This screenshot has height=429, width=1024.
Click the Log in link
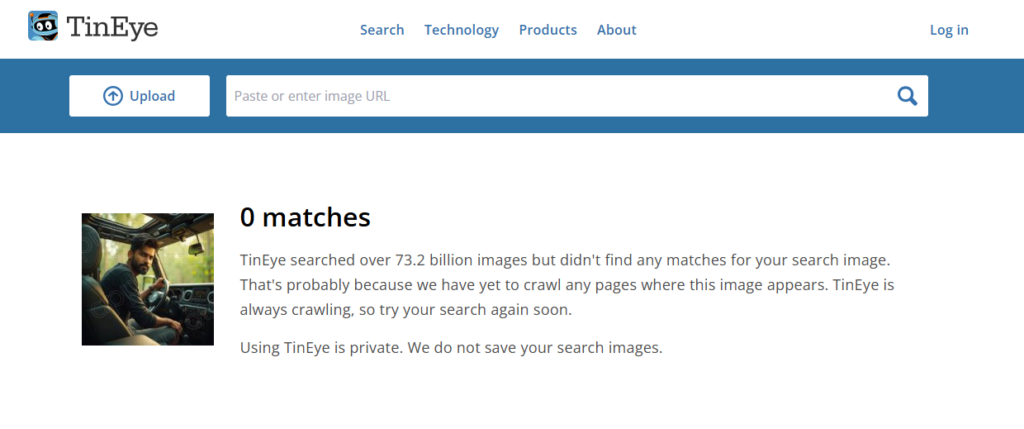pos(948,30)
